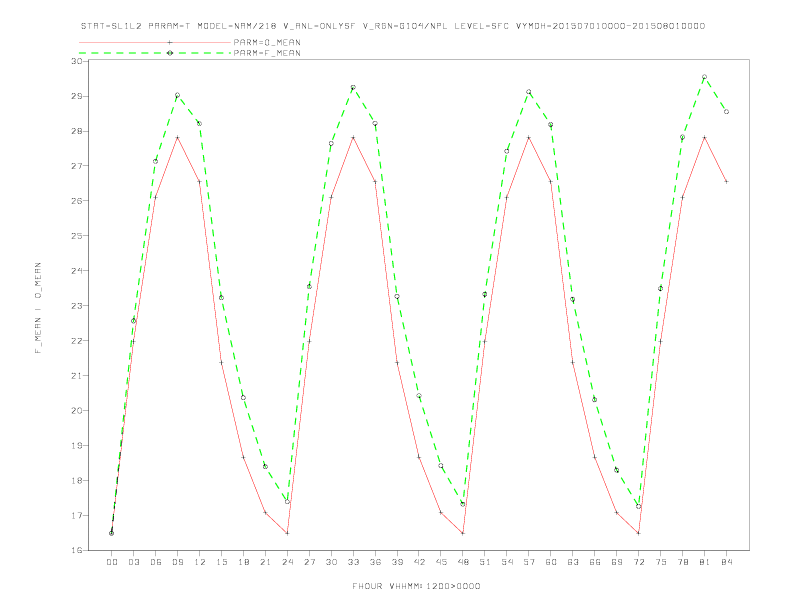The height and width of the screenshot is (612, 792).
Task: Click x-axis tick label 69
Action: click(617, 562)
